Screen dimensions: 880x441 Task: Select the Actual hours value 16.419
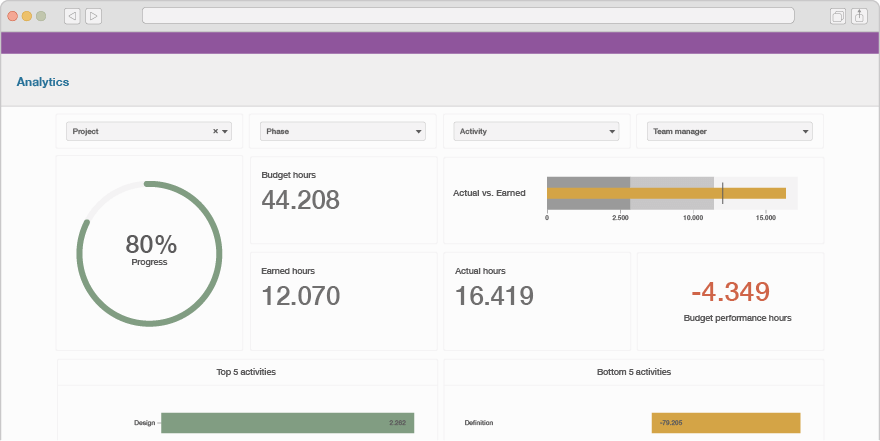(494, 296)
